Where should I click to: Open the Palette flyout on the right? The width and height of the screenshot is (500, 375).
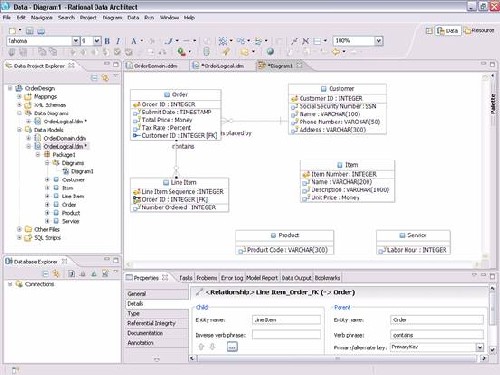493,104
